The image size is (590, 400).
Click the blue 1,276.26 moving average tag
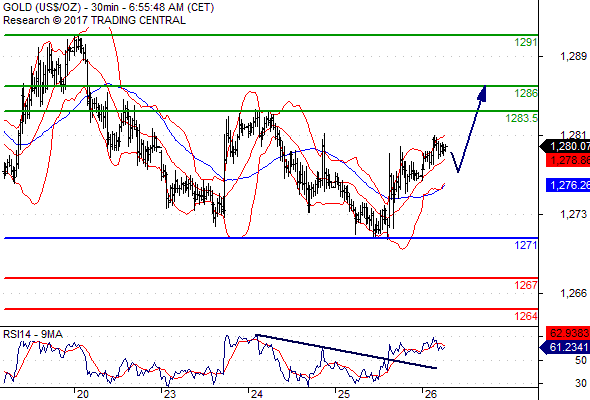point(568,185)
